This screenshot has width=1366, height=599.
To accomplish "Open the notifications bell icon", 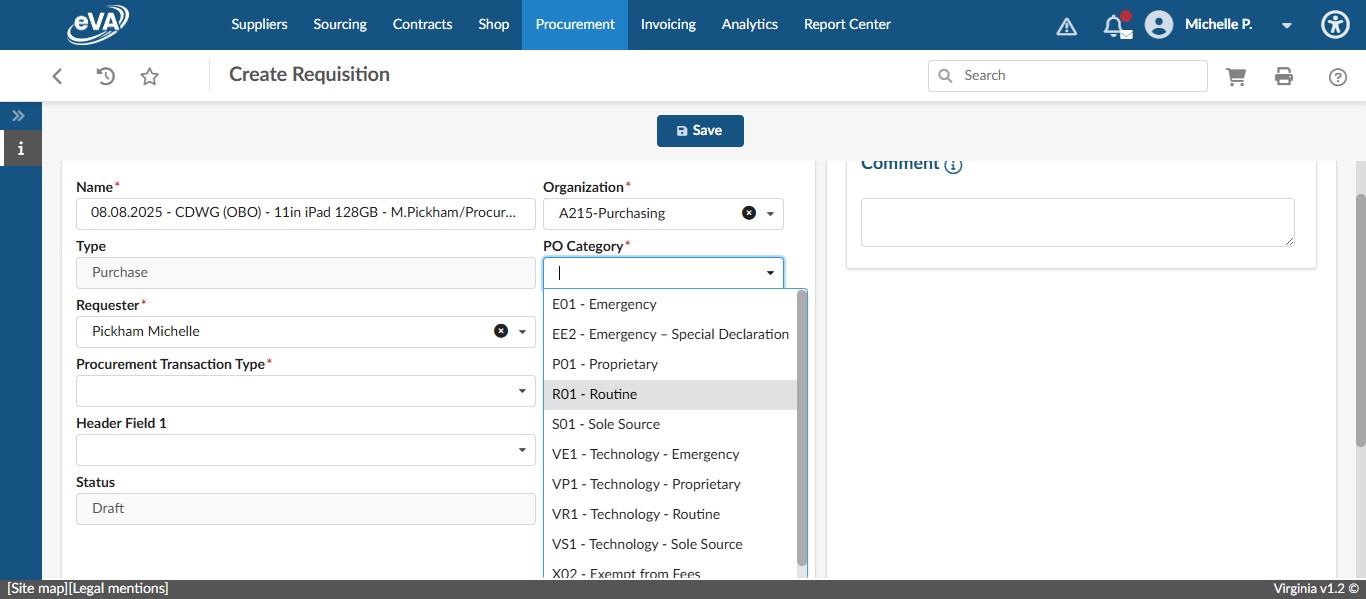I will (1114, 26).
